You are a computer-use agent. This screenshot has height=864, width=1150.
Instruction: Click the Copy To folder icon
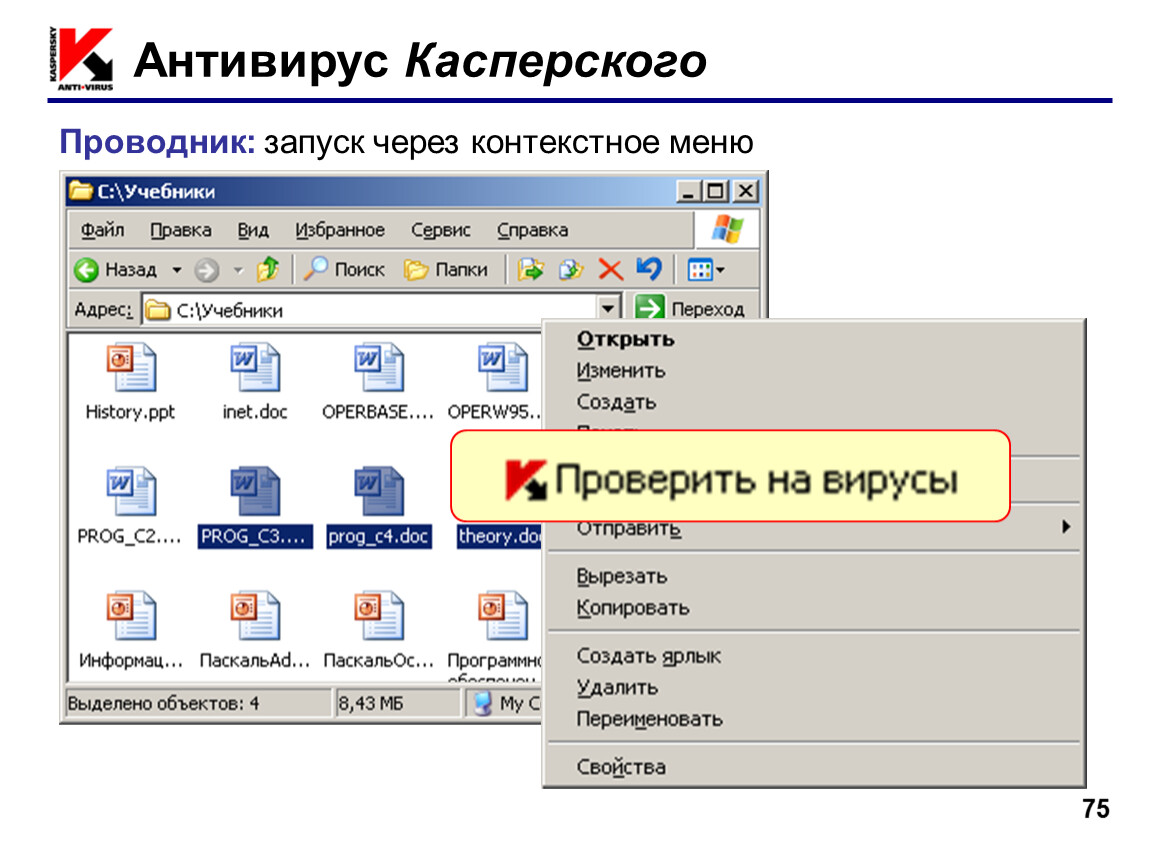click(571, 269)
